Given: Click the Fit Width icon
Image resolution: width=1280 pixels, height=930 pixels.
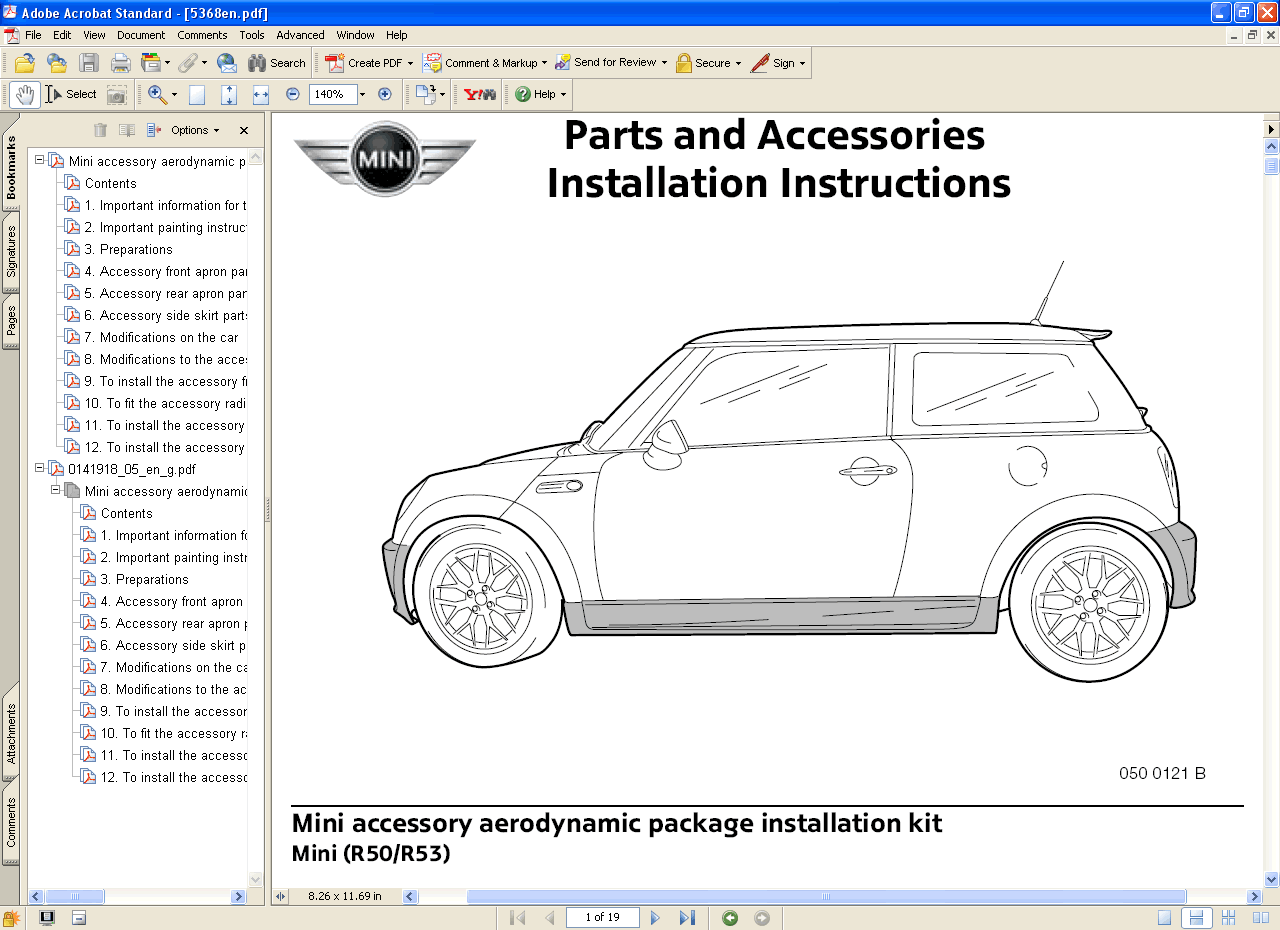Looking at the screenshot, I should [x=261, y=95].
